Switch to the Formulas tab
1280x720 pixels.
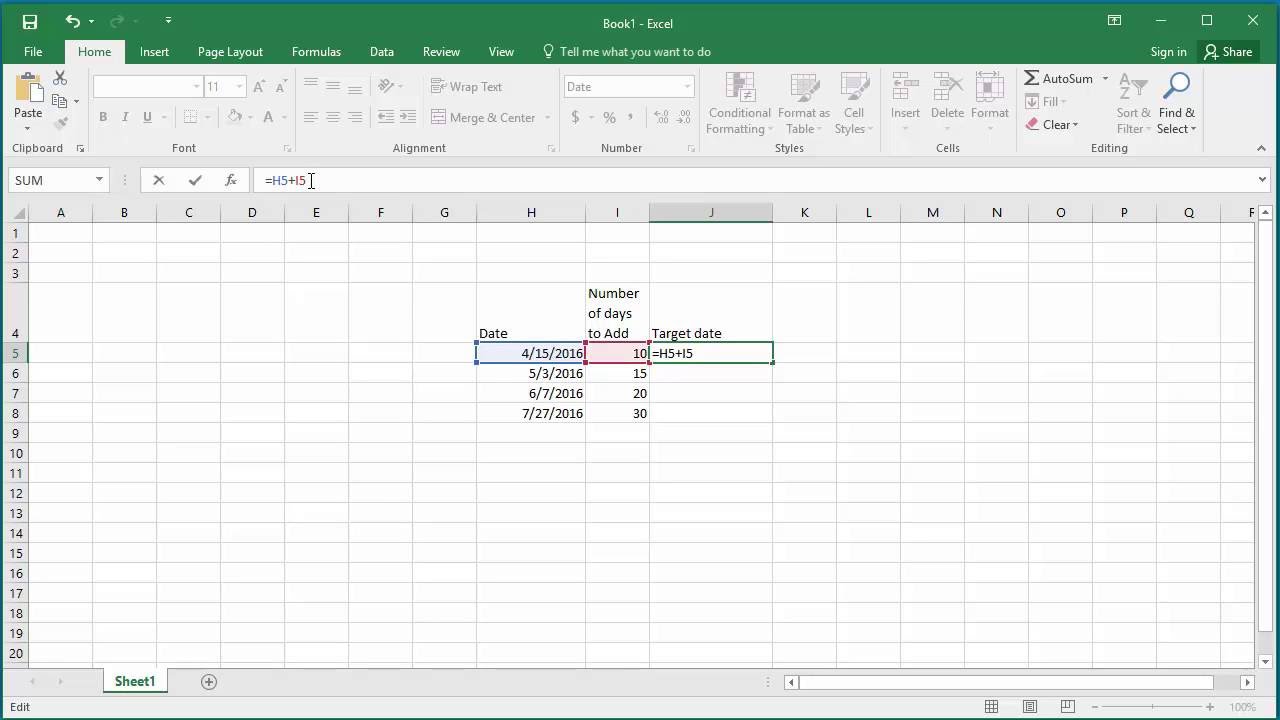316,52
